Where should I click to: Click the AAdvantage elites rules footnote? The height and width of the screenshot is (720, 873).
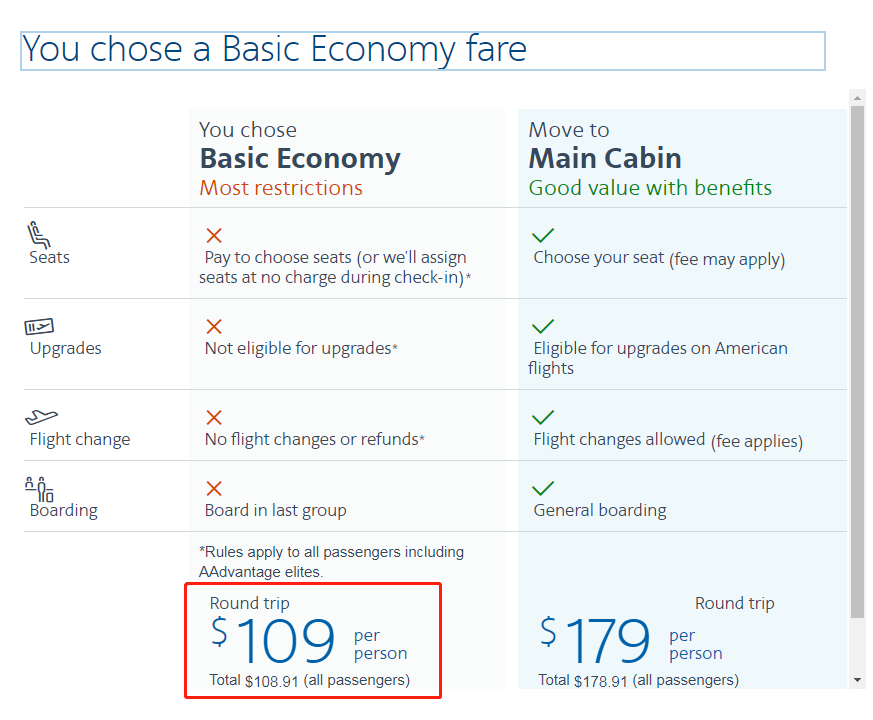(332, 562)
